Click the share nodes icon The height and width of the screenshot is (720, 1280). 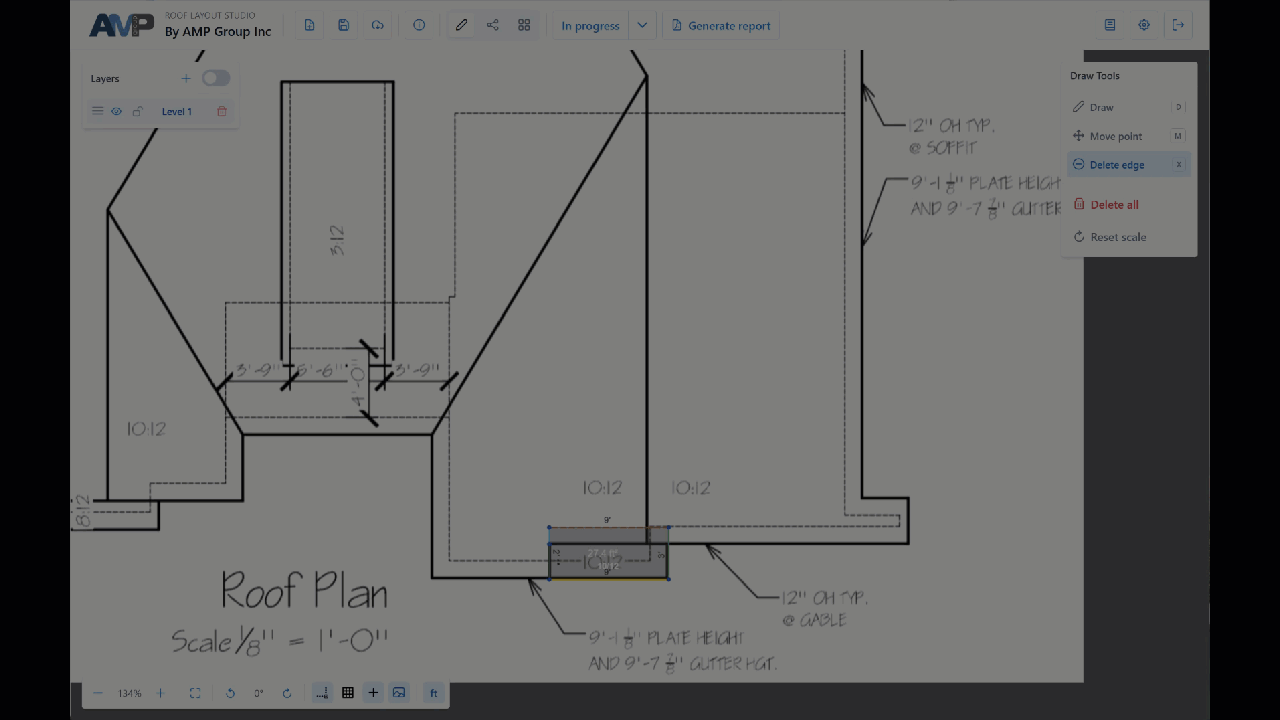pyautogui.click(x=492, y=25)
